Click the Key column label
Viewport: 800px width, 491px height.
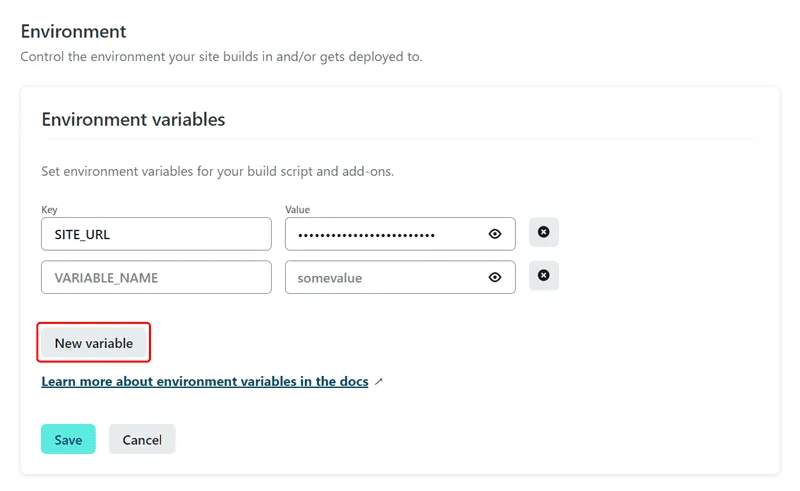[49, 209]
